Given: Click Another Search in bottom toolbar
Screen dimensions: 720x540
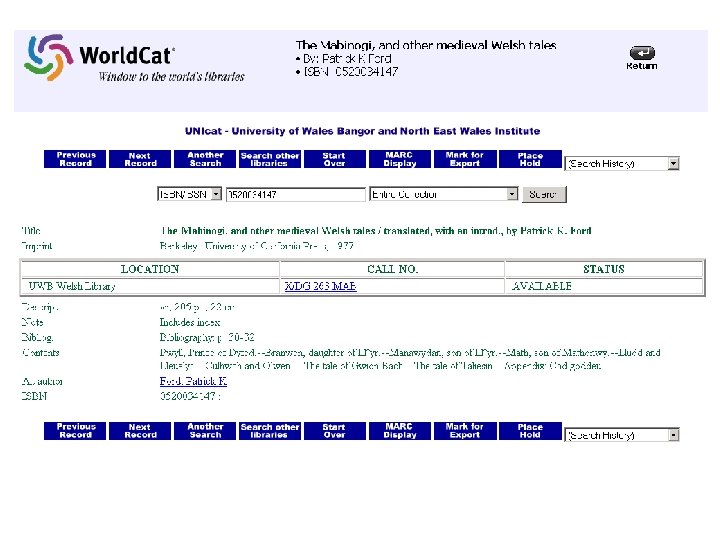Looking at the screenshot, I should (x=205, y=431).
